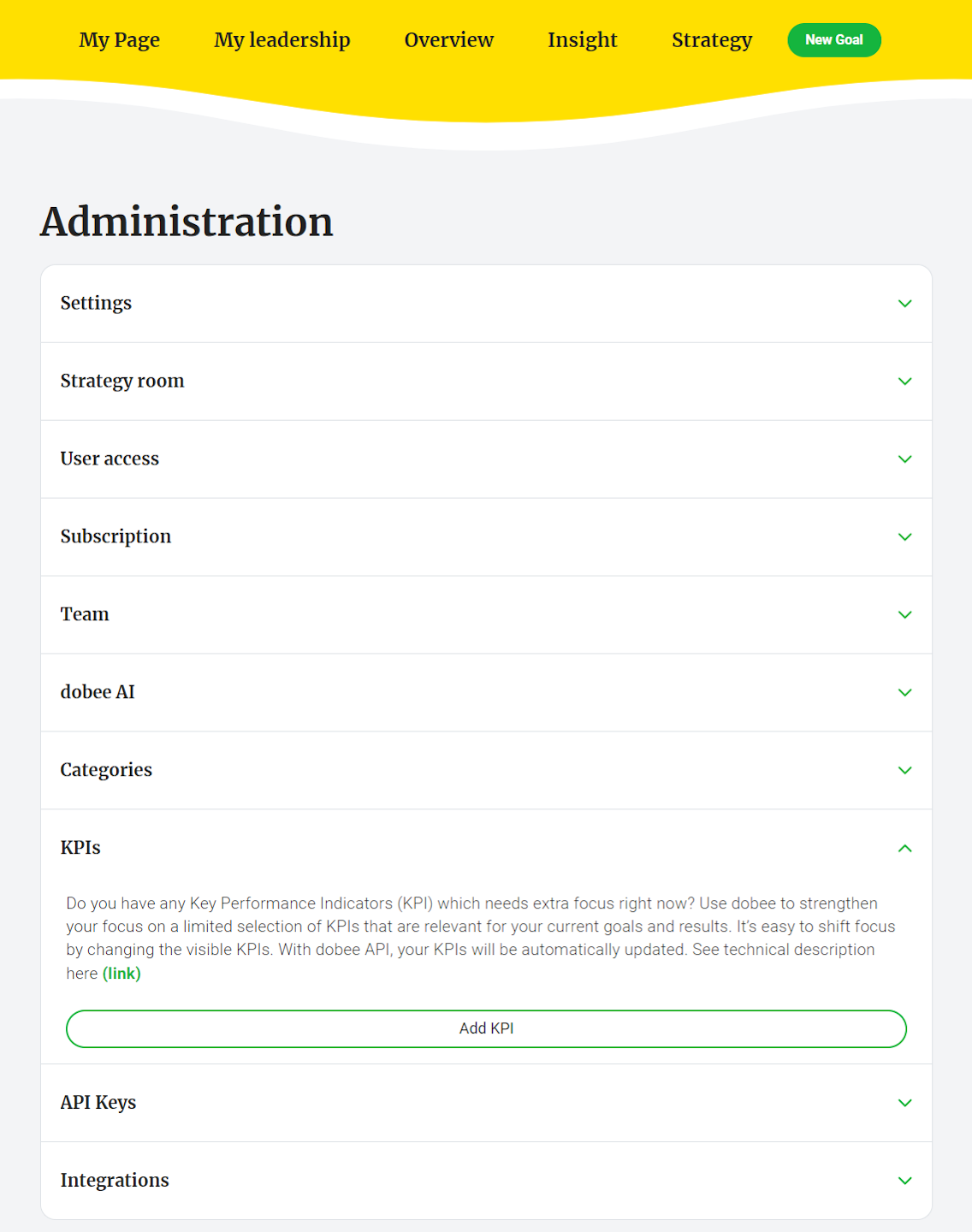This screenshot has height=1232, width=972.
Task: Expand the Team section chevron
Action: (x=904, y=615)
